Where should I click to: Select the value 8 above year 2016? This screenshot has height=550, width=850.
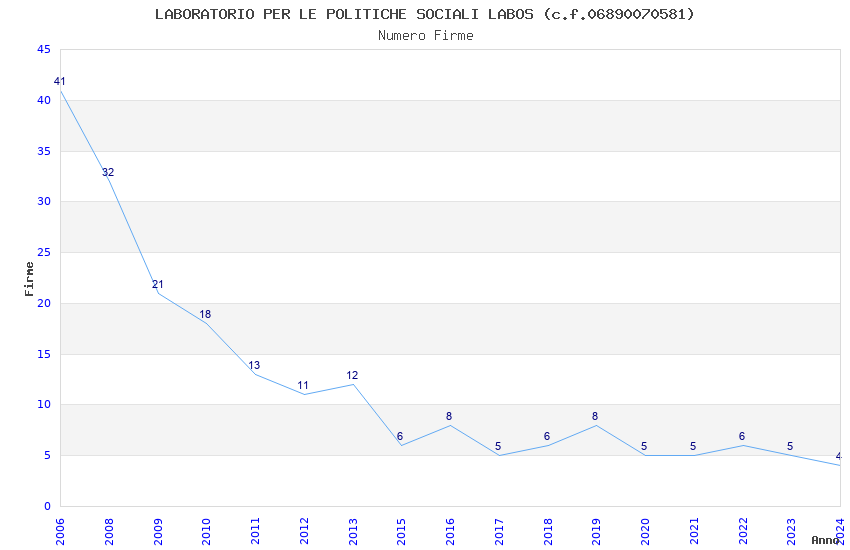tap(449, 416)
